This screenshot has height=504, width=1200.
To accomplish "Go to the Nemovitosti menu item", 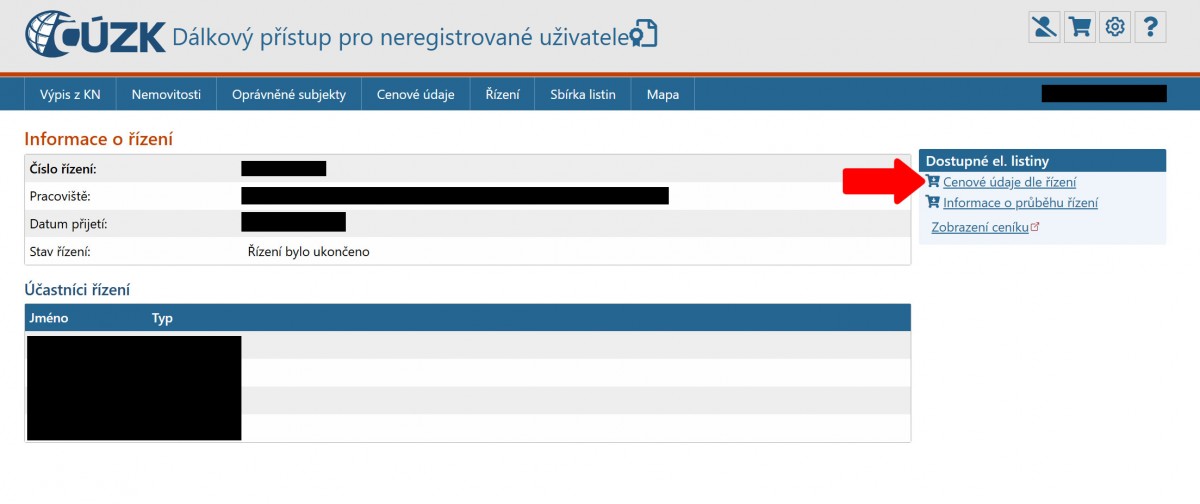I will (x=167, y=95).
